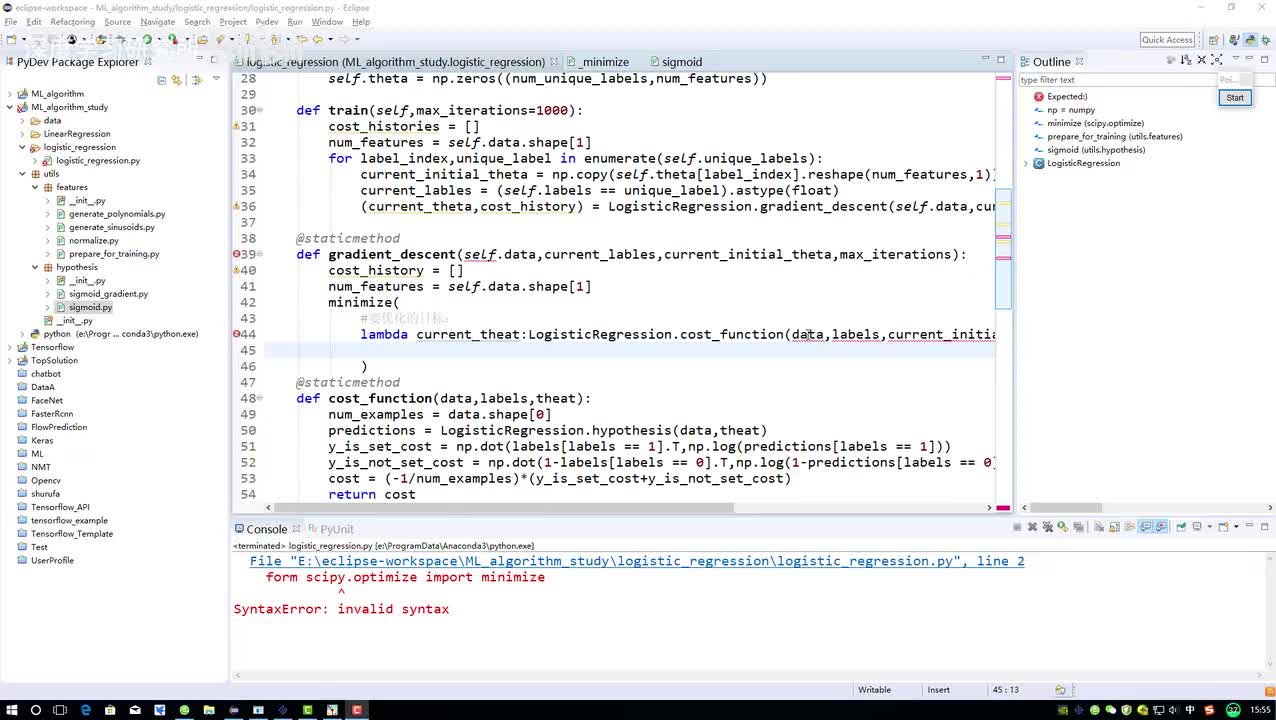Terminate the console process with the square icon
Screen dimensions: 1276x720
click(1017, 527)
